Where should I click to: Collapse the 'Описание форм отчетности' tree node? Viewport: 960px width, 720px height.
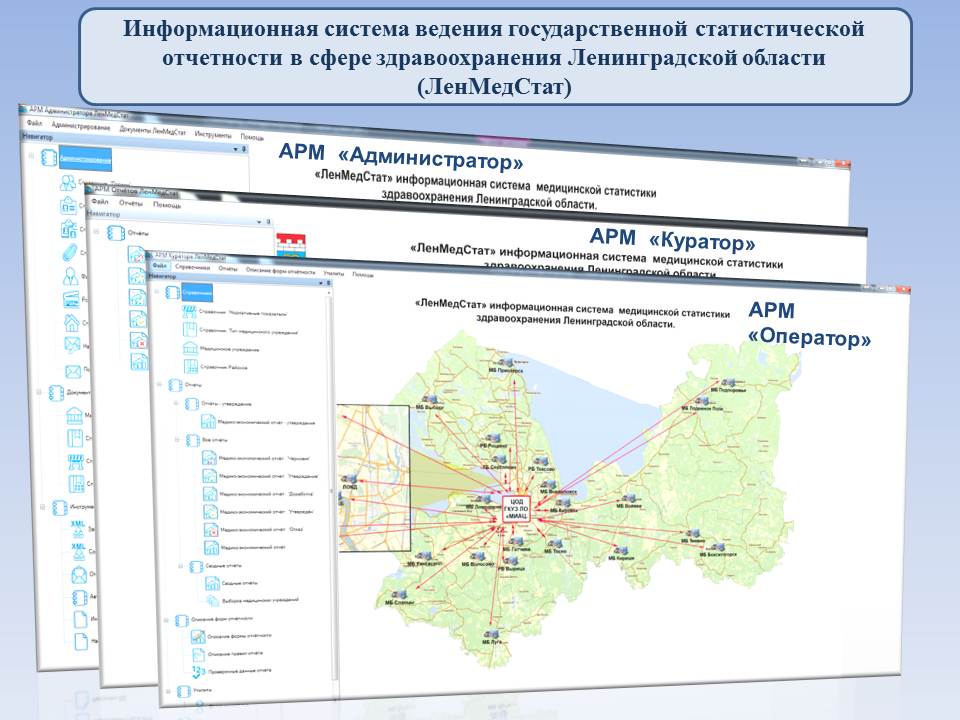(x=167, y=620)
